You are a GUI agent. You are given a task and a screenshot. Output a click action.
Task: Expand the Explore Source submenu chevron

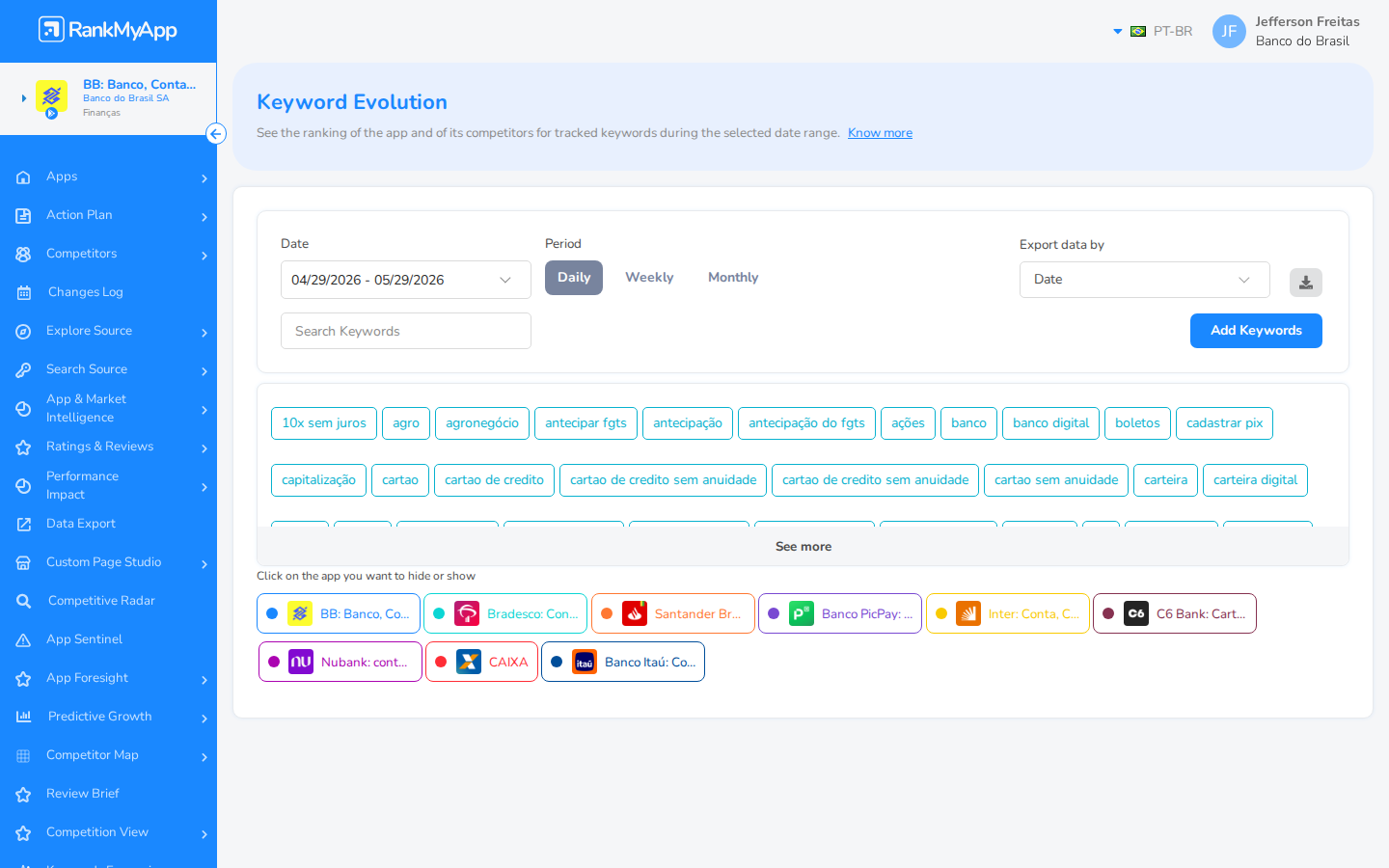tap(204, 333)
